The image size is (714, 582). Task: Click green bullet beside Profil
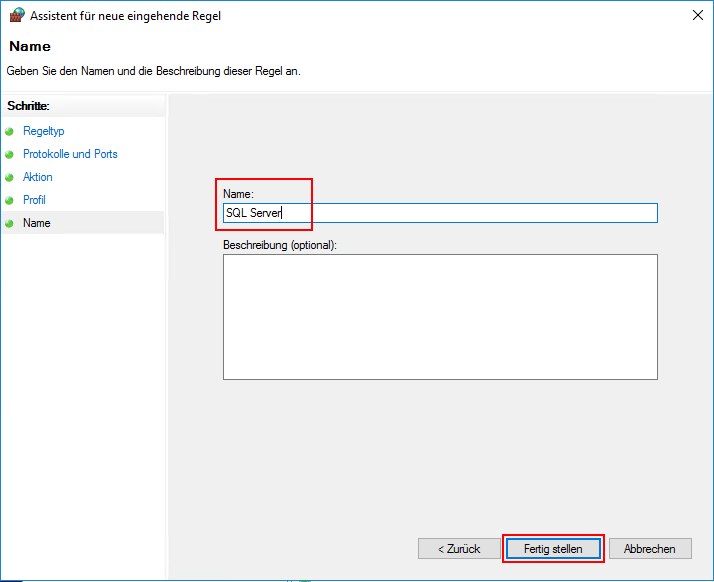coord(9,200)
